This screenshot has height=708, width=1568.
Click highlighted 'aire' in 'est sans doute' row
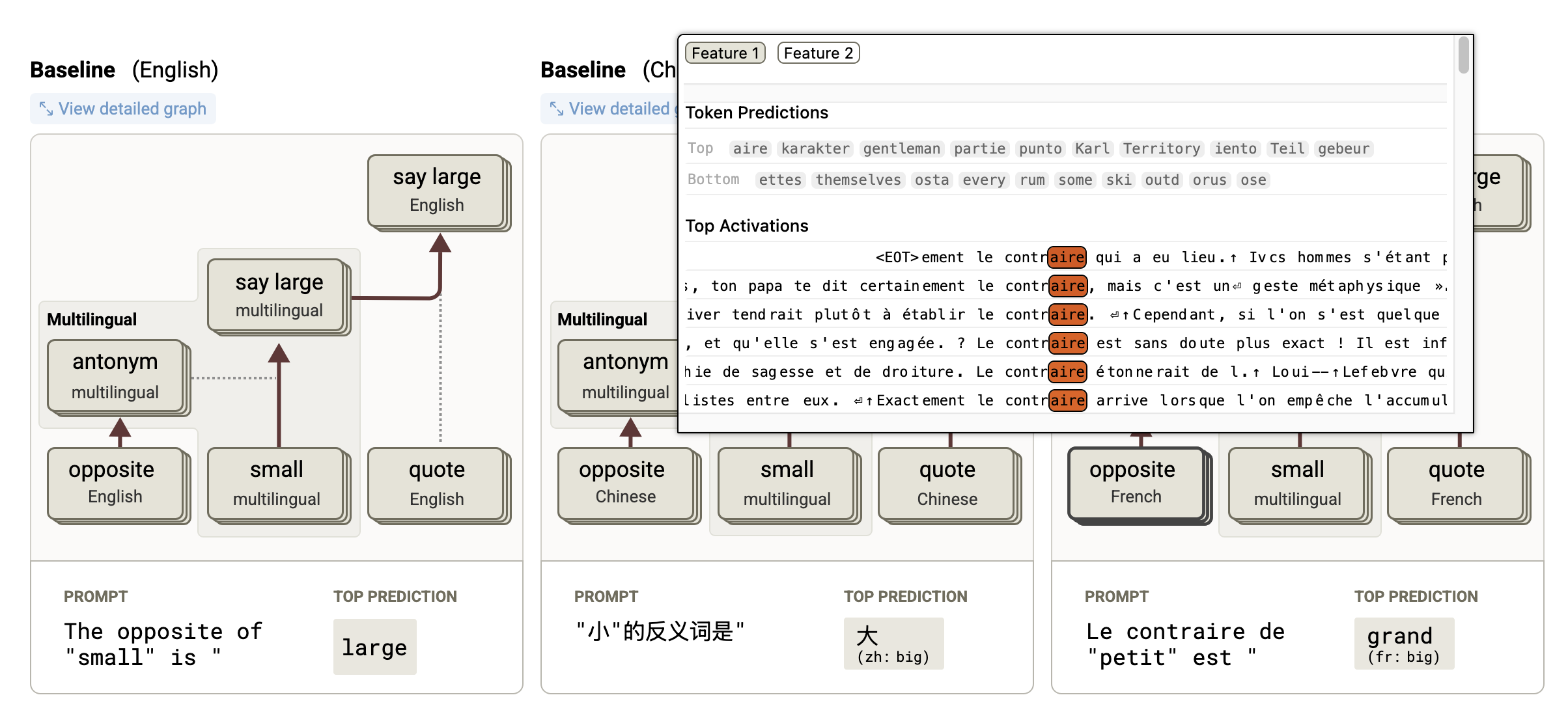(x=1067, y=344)
